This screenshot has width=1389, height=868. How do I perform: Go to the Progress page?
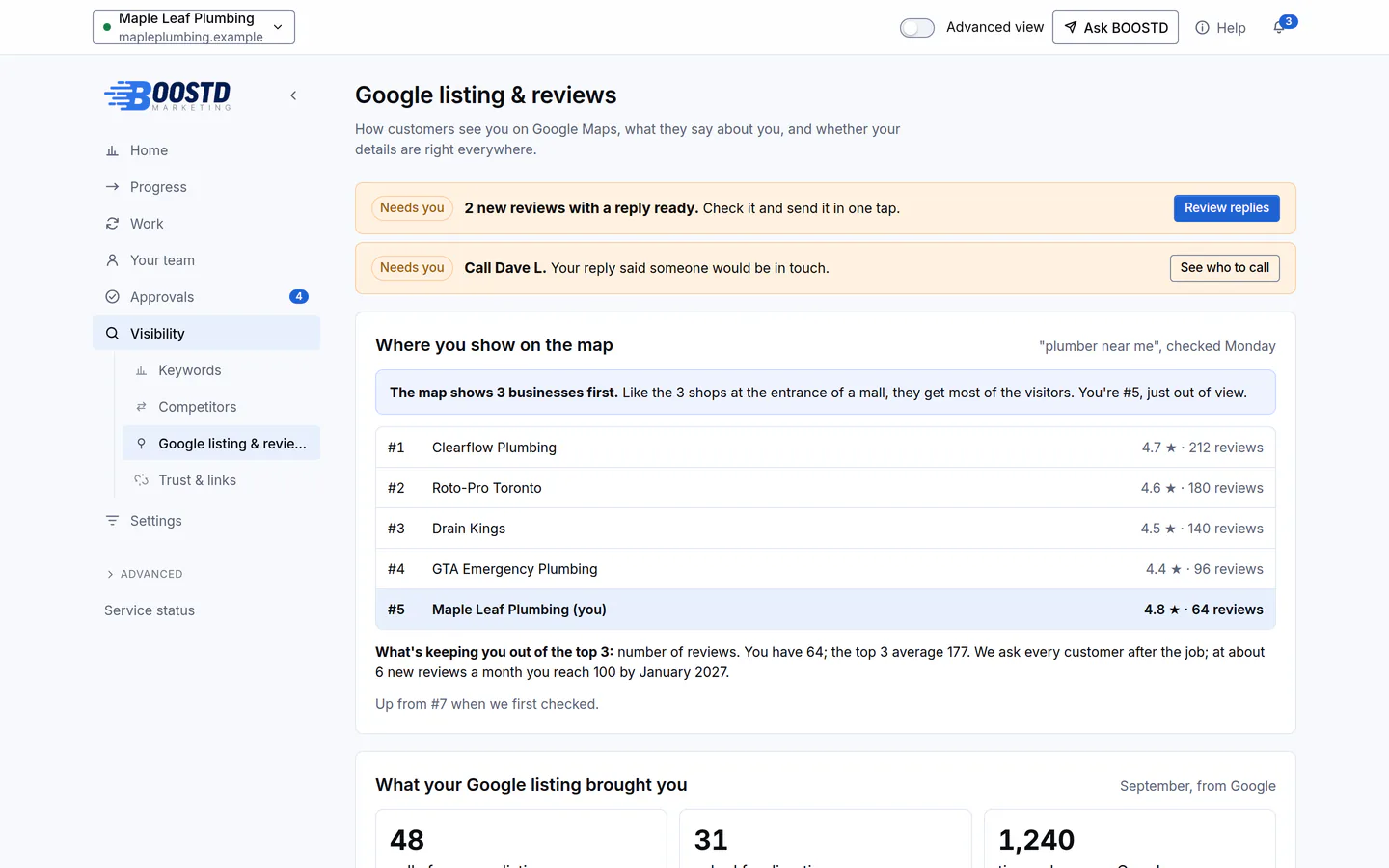tap(206, 187)
